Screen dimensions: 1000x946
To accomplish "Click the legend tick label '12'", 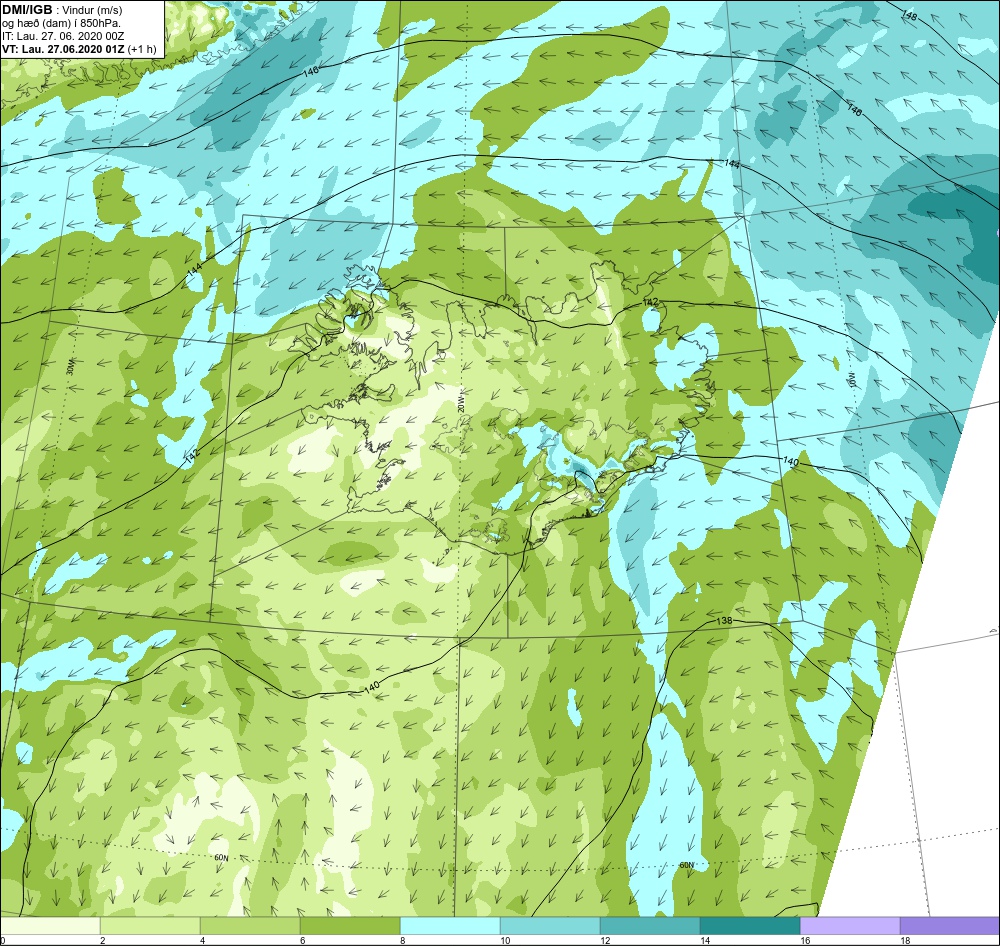I will [605, 940].
